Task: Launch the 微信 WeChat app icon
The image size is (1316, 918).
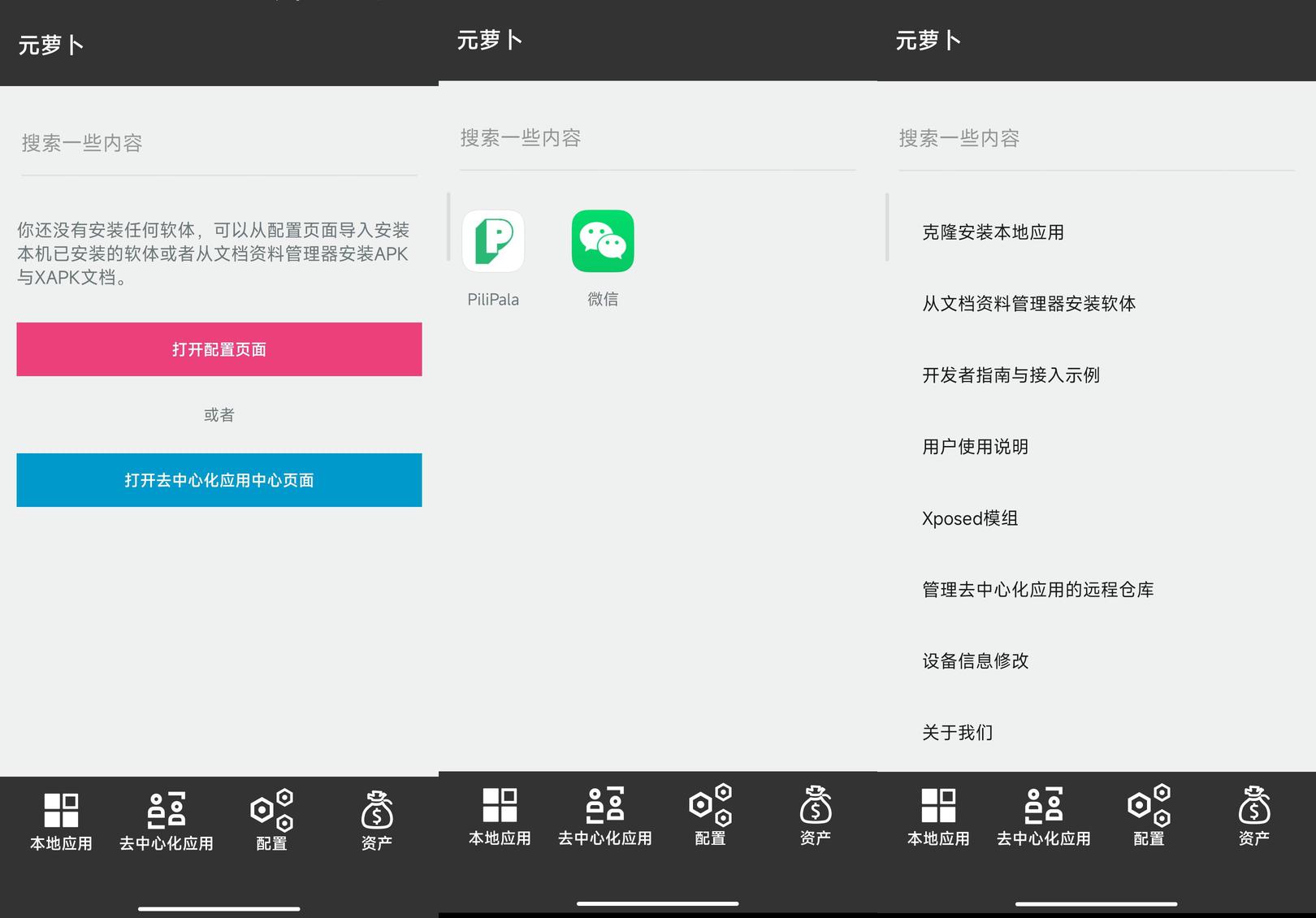Action: click(x=603, y=241)
